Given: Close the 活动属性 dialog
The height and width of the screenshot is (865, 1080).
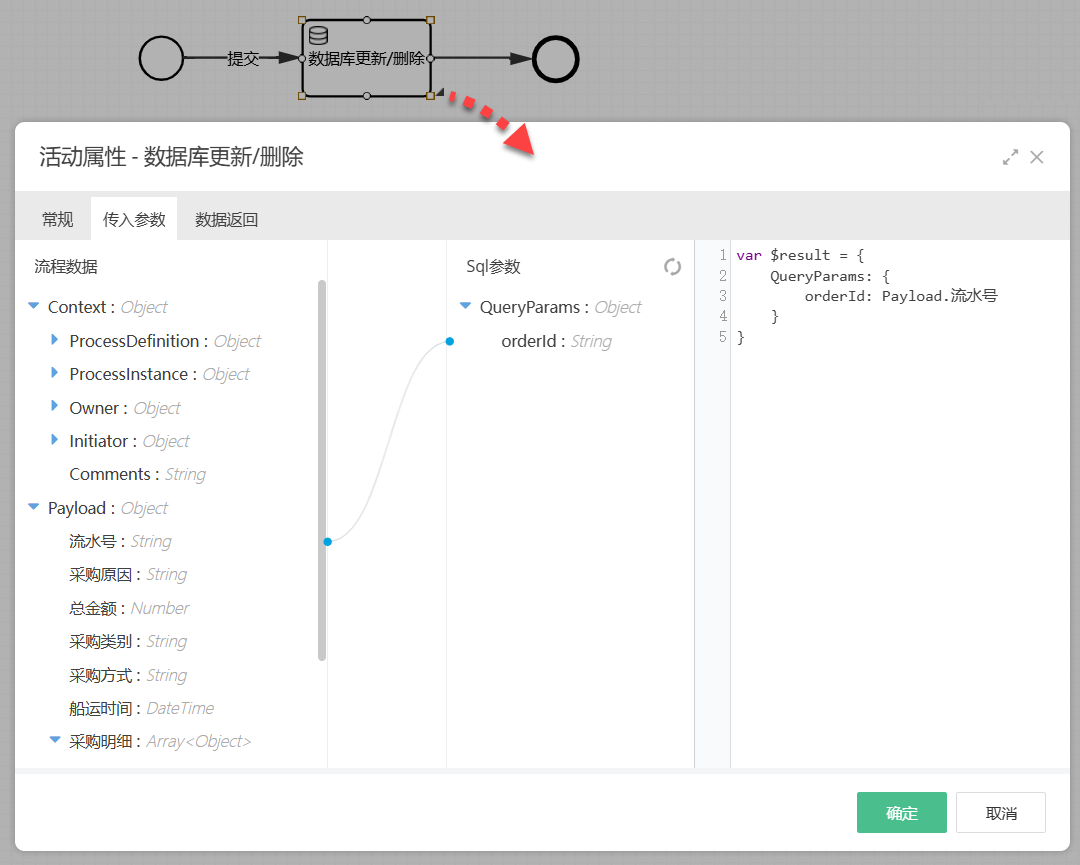Looking at the screenshot, I should [1037, 157].
